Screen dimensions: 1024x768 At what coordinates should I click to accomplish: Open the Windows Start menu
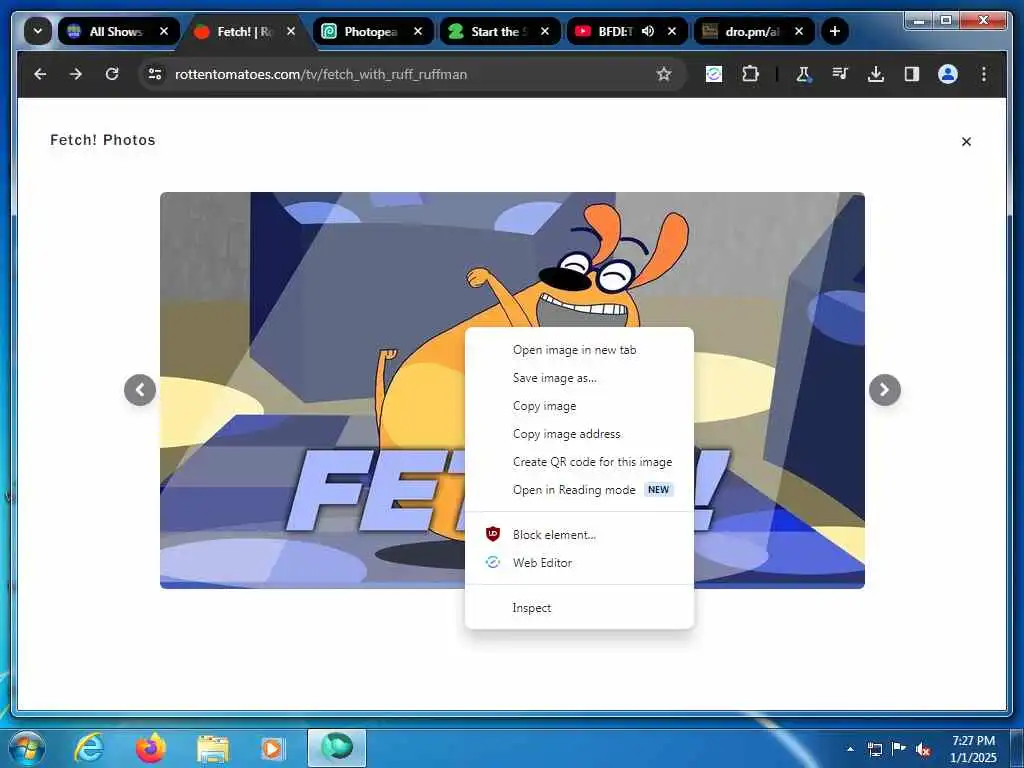[x=26, y=748]
